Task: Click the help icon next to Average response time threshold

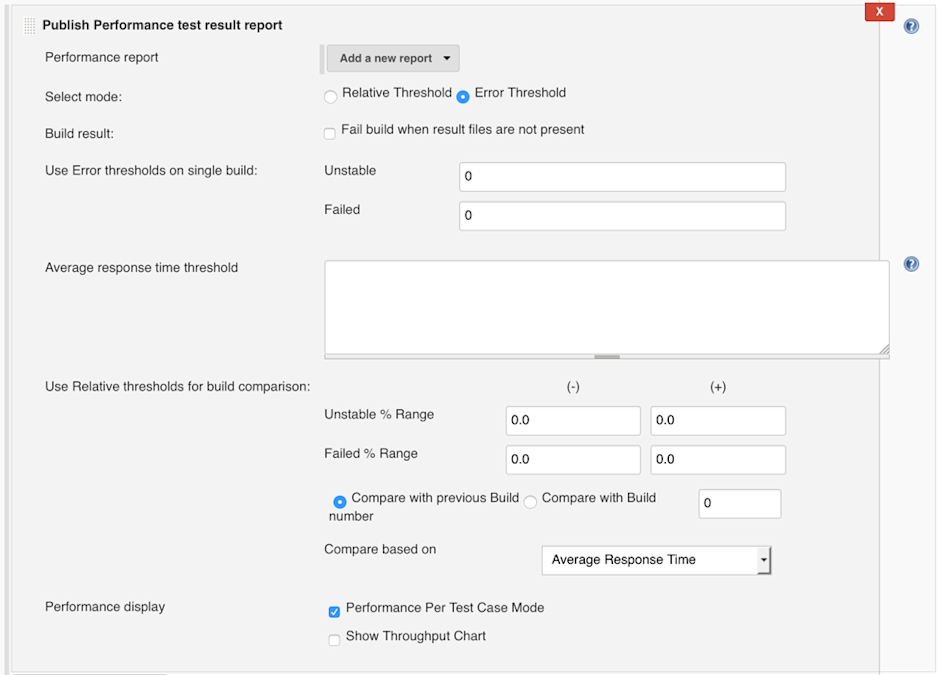Action: tap(911, 263)
